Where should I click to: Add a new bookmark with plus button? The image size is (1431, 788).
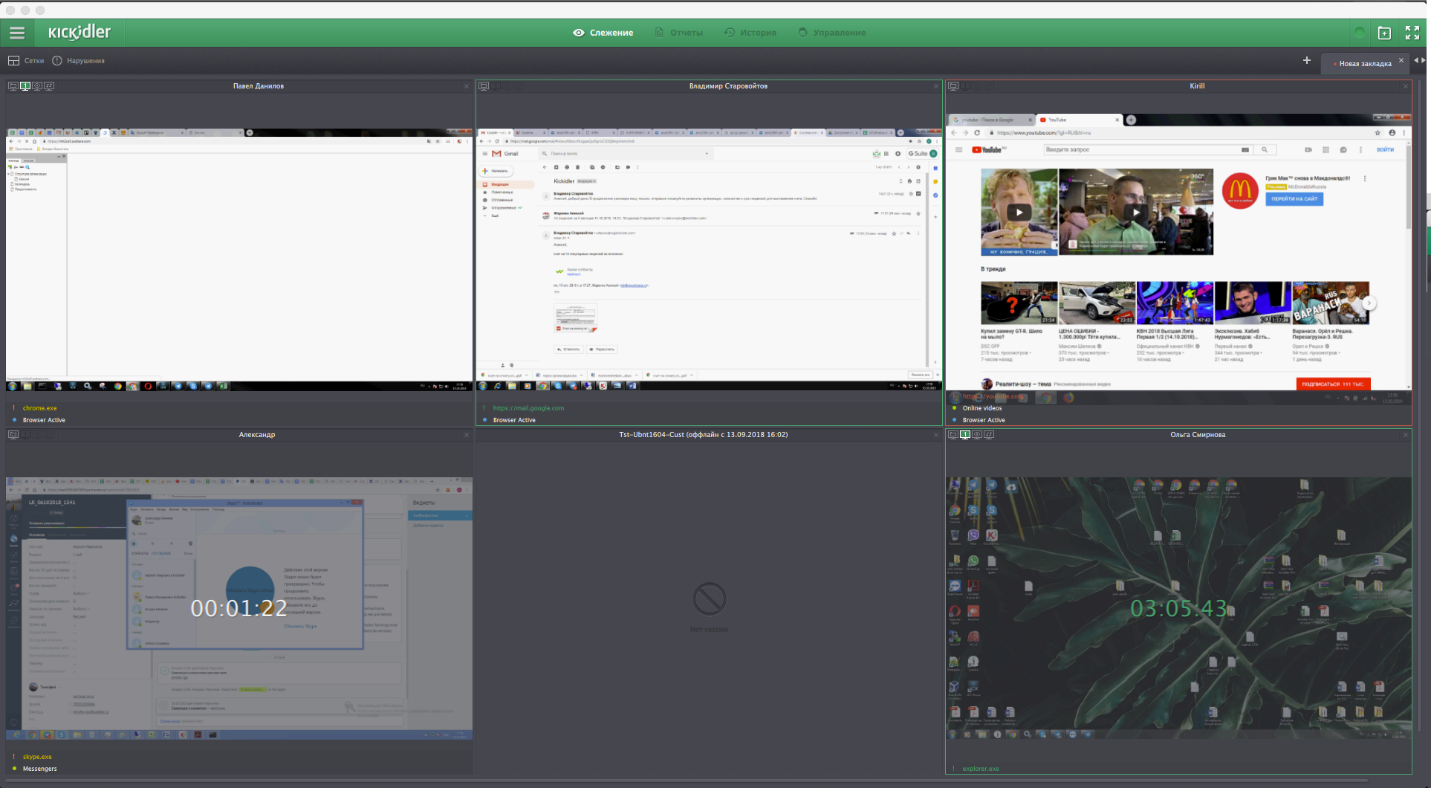[1306, 60]
